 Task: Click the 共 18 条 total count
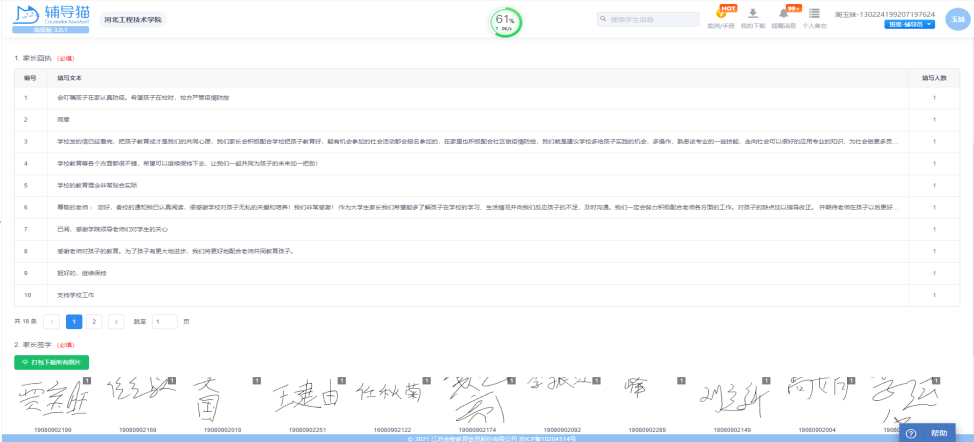[25, 322]
